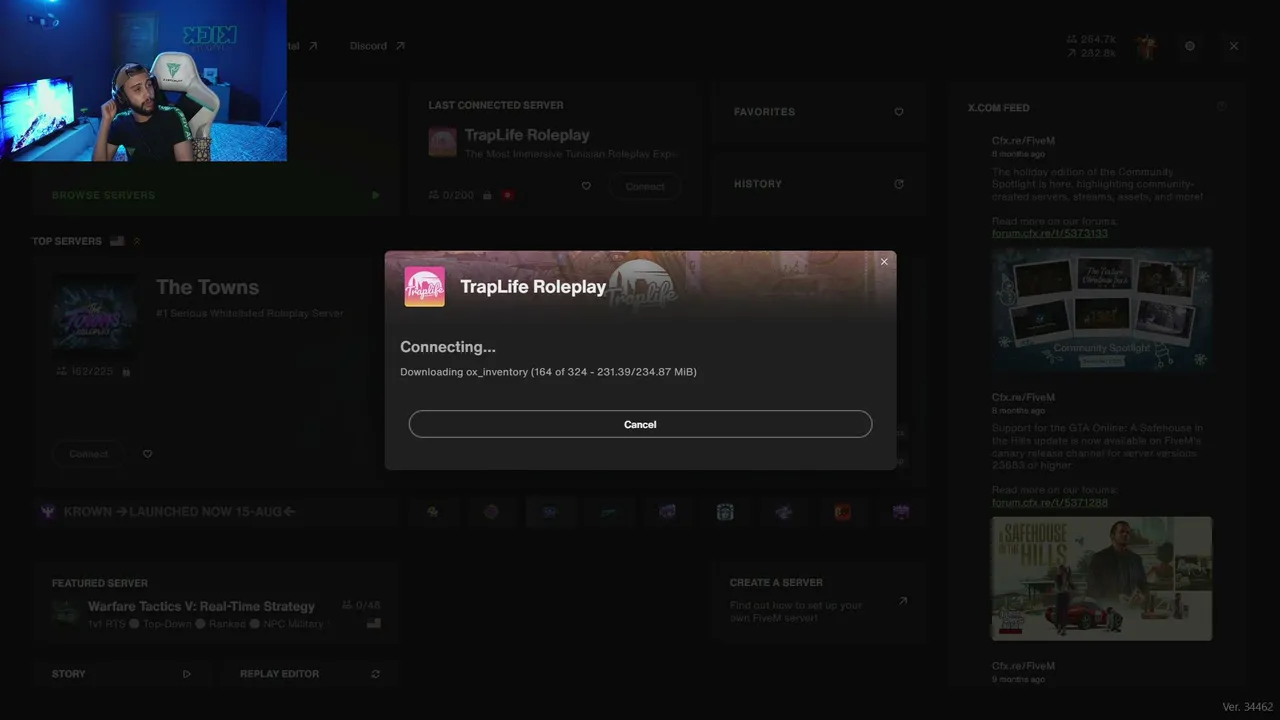
Task: Click Browse Servers play arrow
Action: [375, 195]
